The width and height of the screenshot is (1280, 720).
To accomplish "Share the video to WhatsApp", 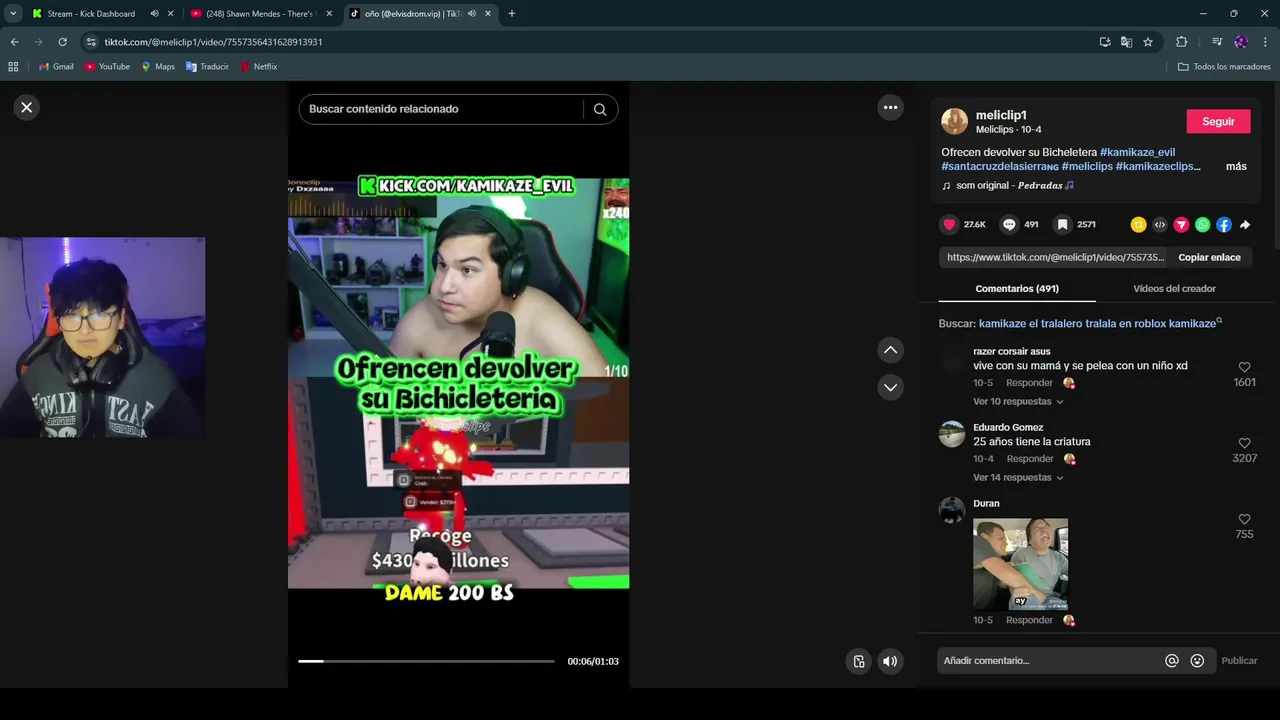I will [1202, 225].
